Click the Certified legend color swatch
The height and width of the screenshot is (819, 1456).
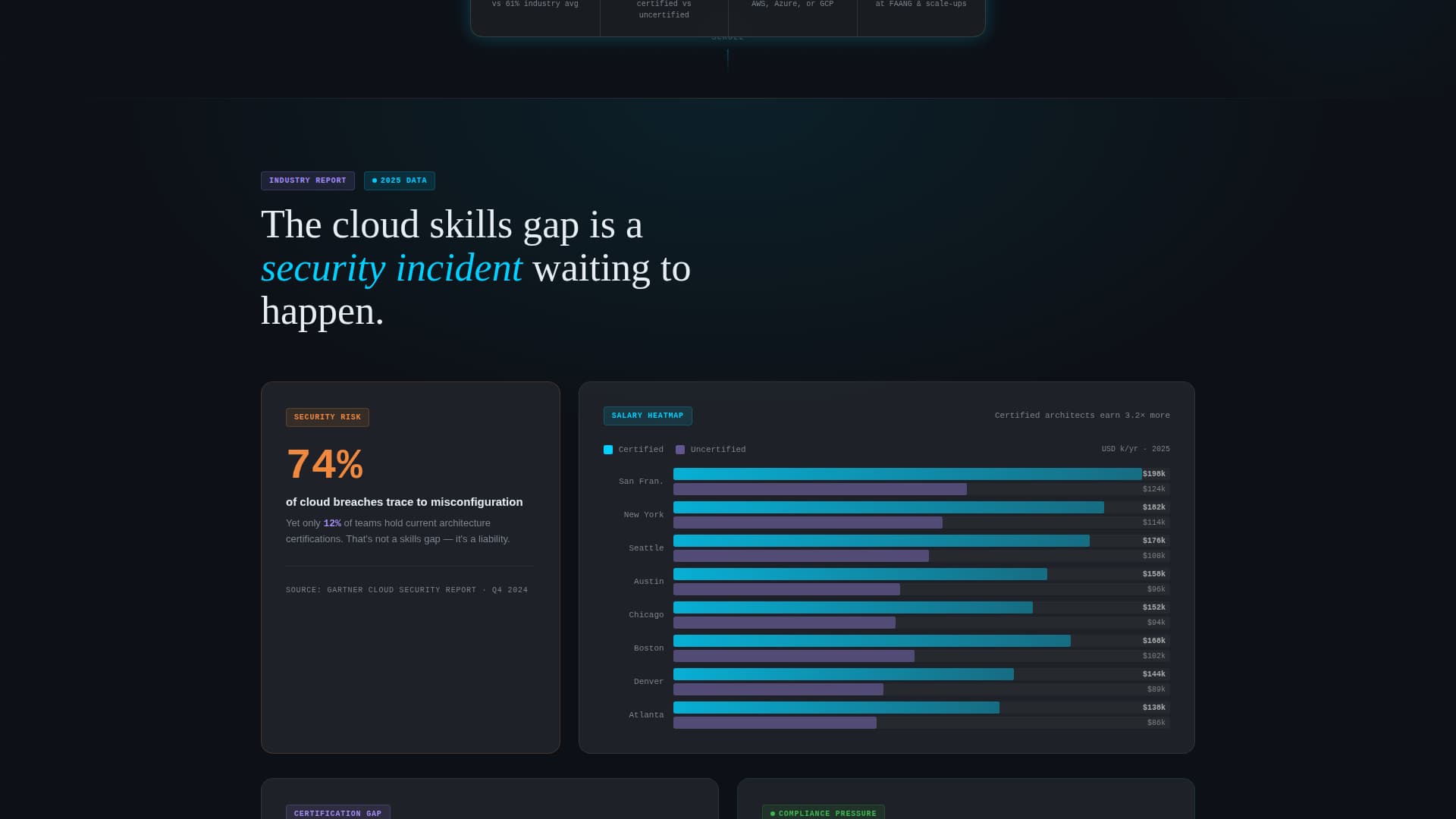pos(608,450)
